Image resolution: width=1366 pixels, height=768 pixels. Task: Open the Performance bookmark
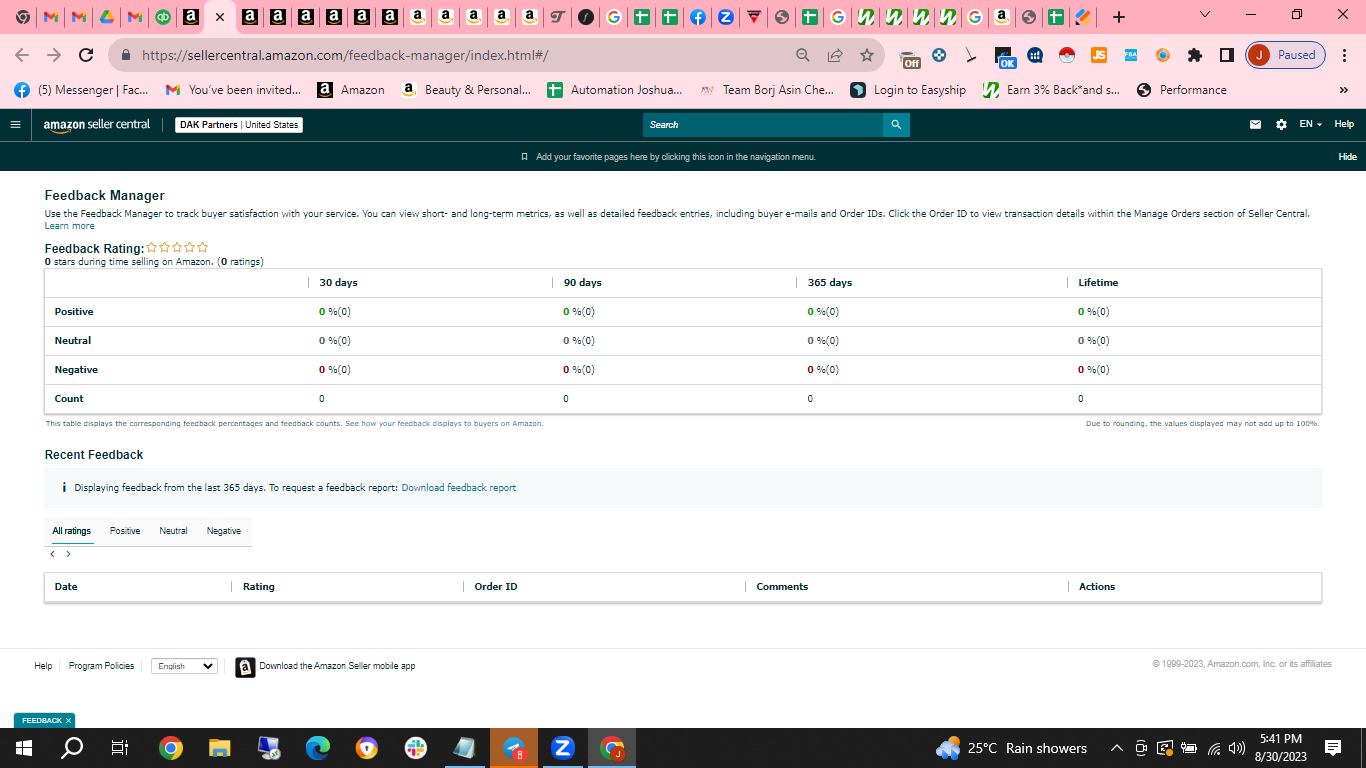(1181, 90)
